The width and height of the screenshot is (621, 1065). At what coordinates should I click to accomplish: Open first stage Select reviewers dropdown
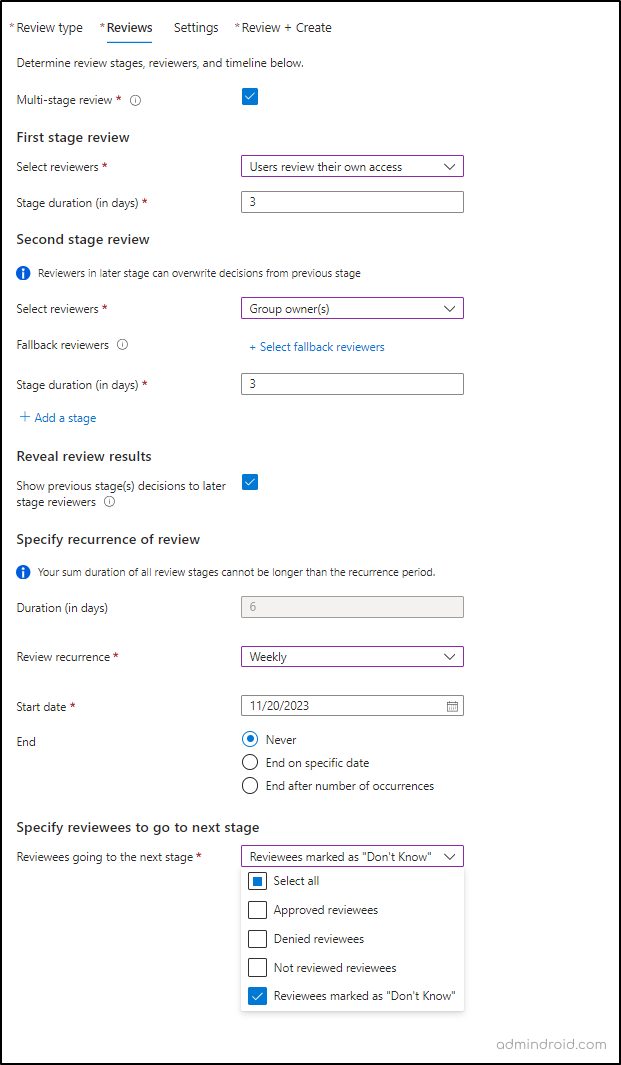click(x=352, y=167)
